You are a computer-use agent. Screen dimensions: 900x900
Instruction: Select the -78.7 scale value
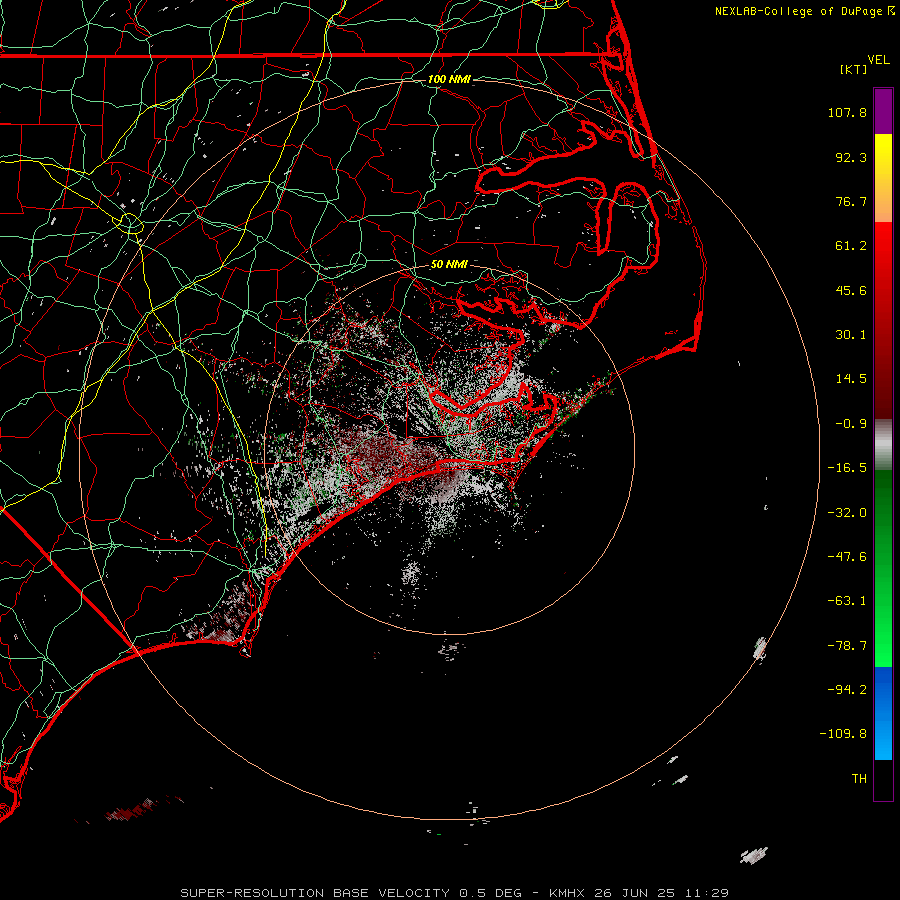tap(847, 646)
